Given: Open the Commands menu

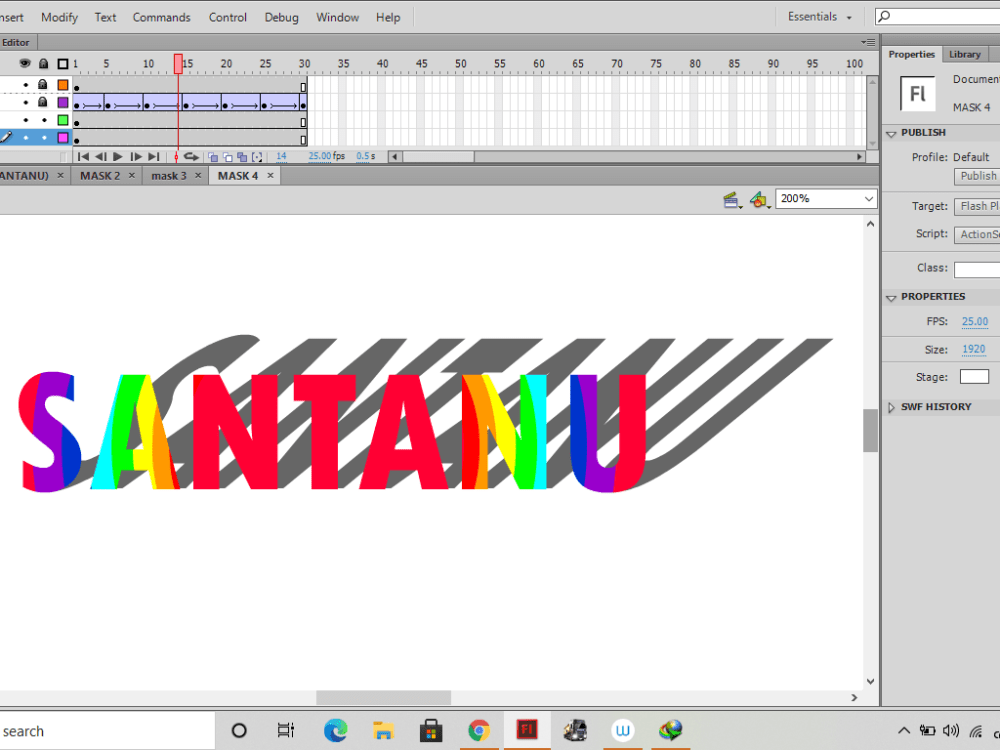Looking at the screenshot, I should coord(161,17).
